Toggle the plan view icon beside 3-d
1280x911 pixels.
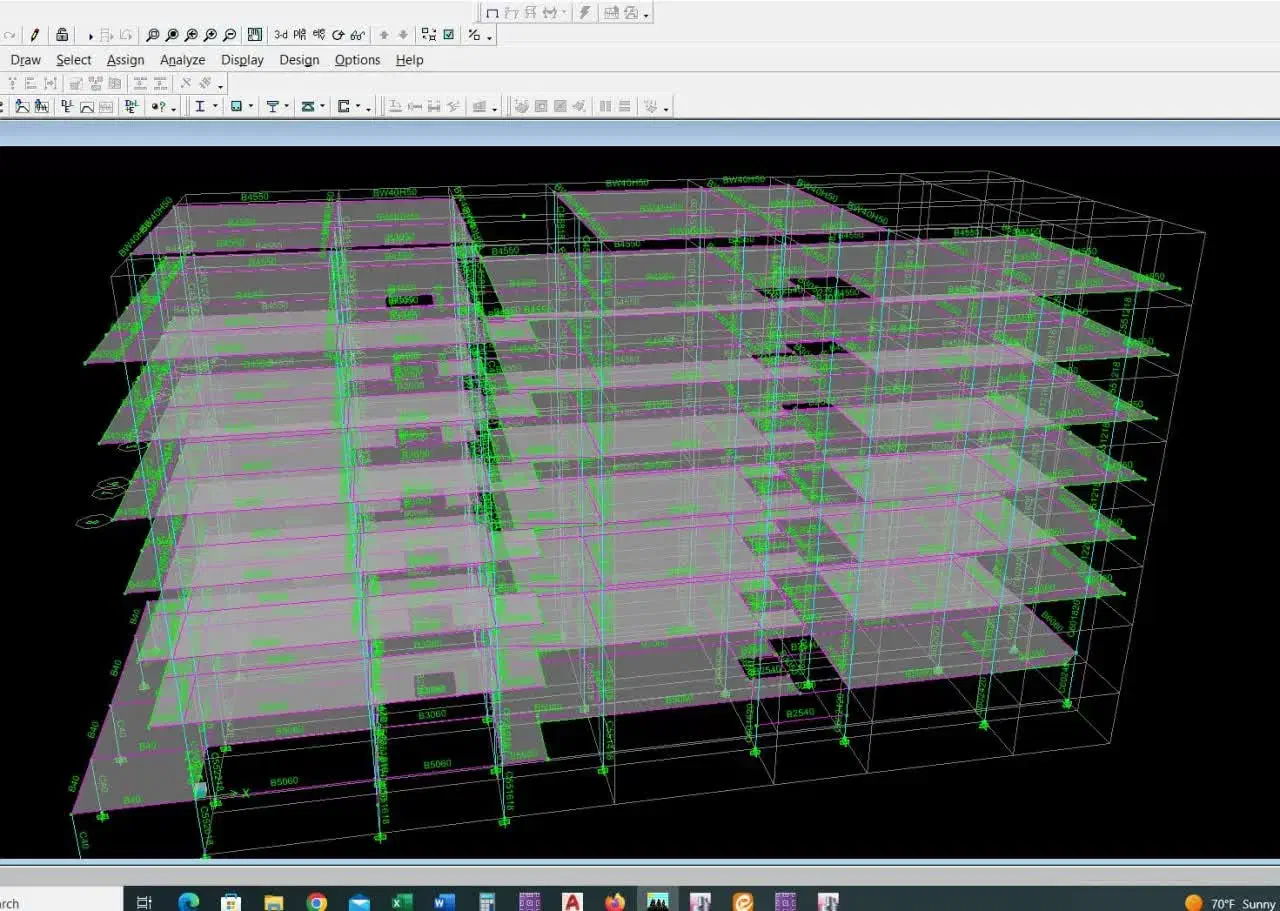pyautogui.click(x=300, y=35)
